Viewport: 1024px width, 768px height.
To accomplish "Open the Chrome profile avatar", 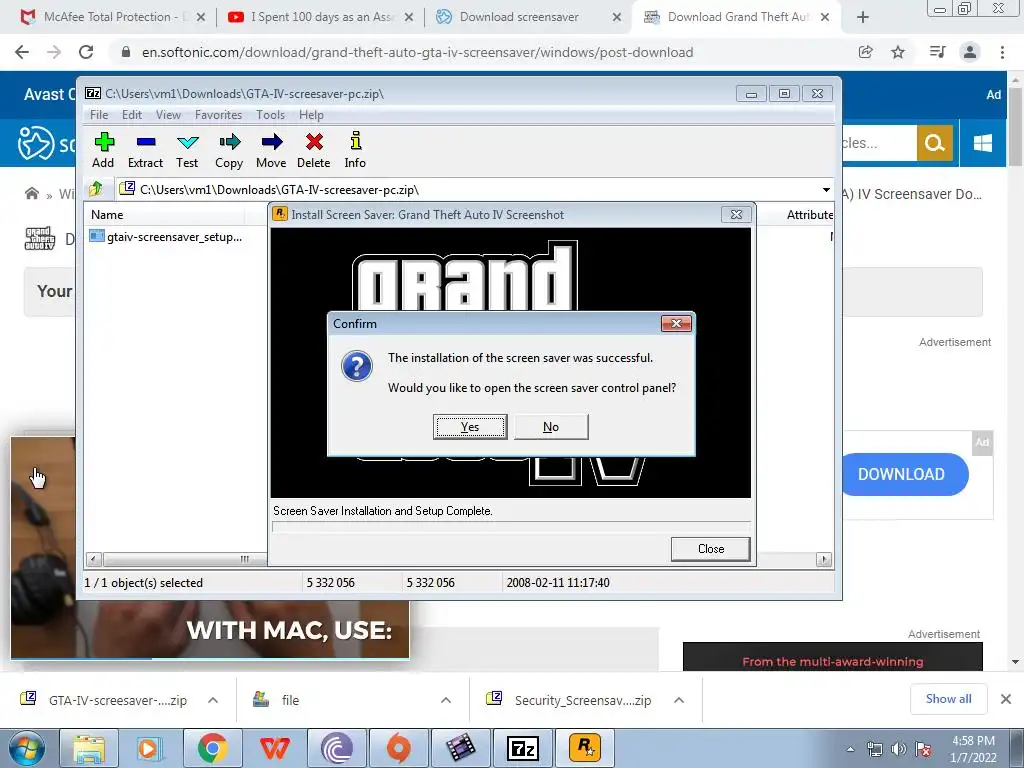I will click(x=970, y=52).
